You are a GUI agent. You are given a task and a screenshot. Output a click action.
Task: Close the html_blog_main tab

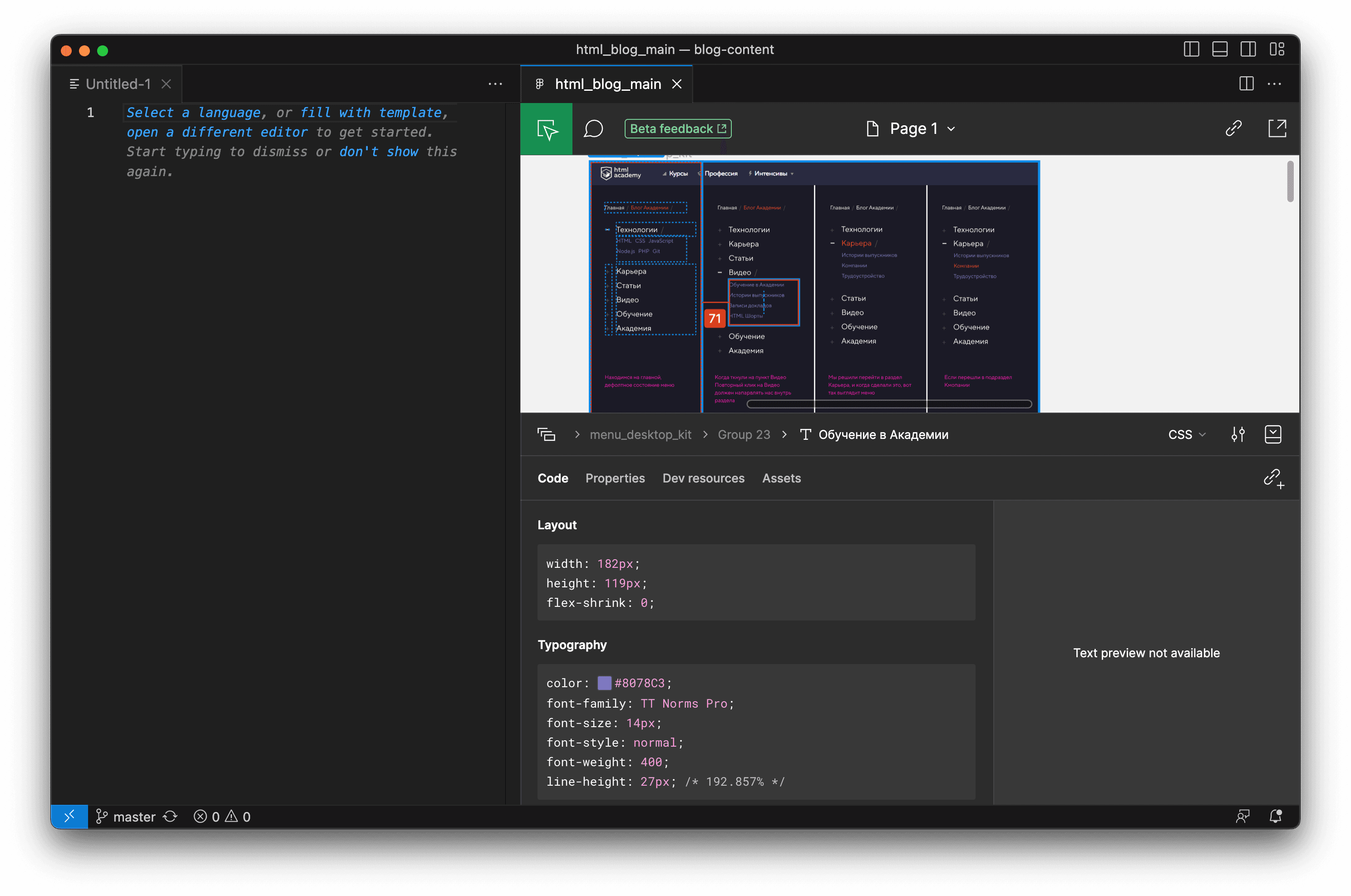point(677,84)
